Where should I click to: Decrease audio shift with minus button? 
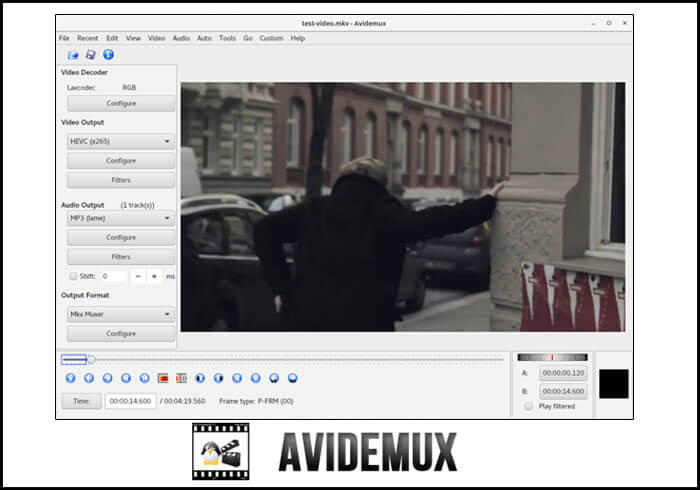coord(138,276)
